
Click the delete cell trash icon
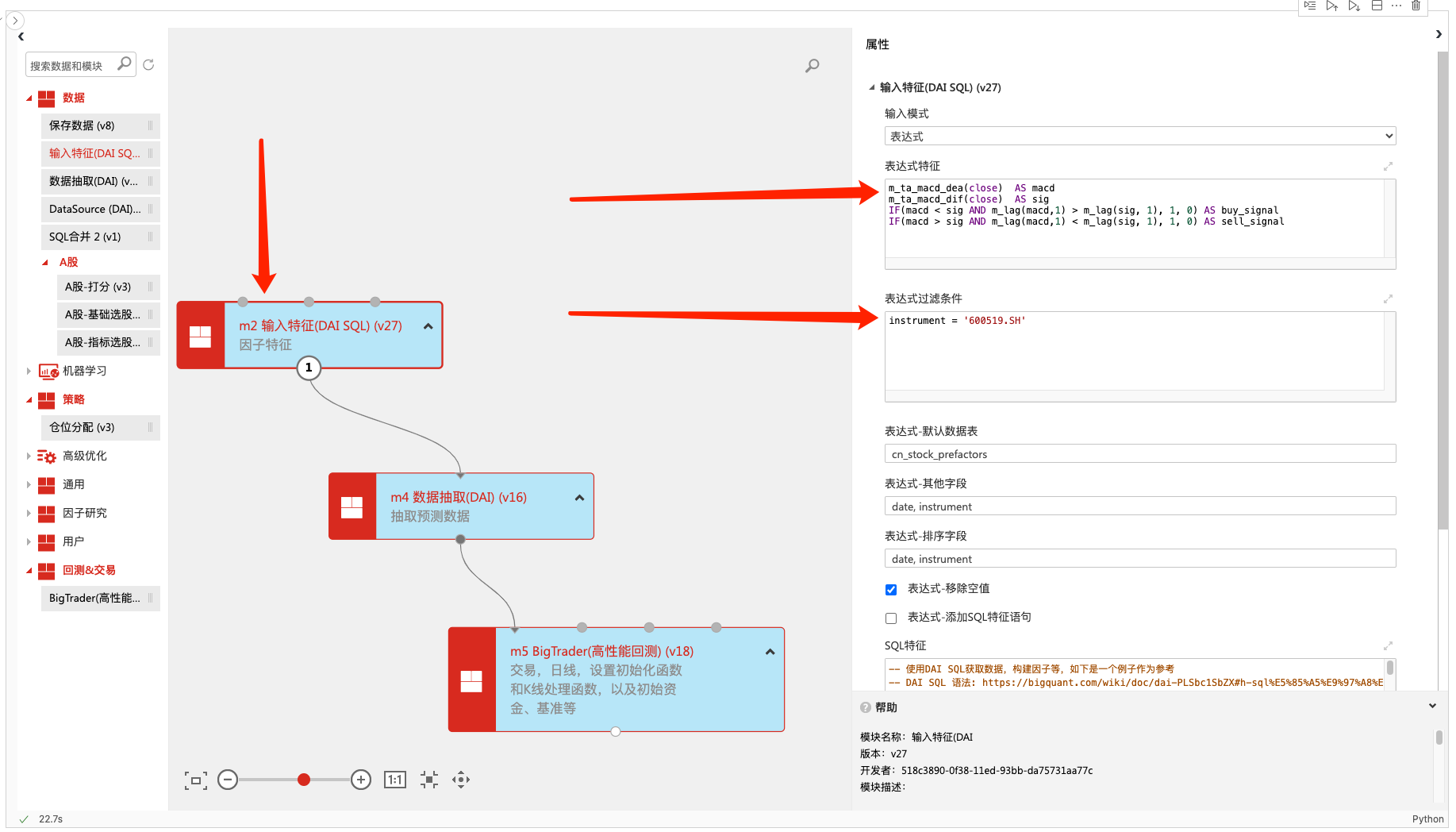point(1416,6)
